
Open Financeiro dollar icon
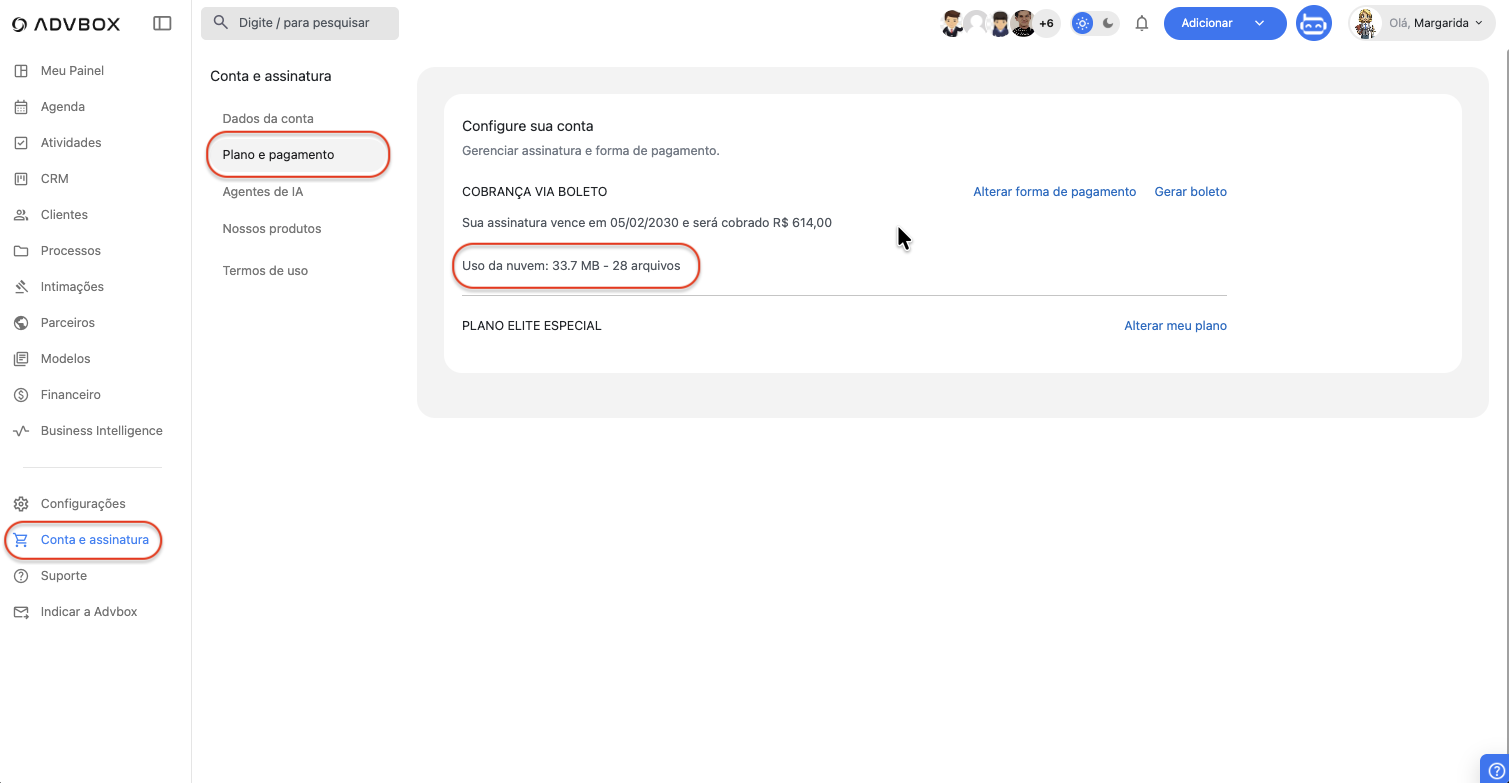(x=21, y=395)
